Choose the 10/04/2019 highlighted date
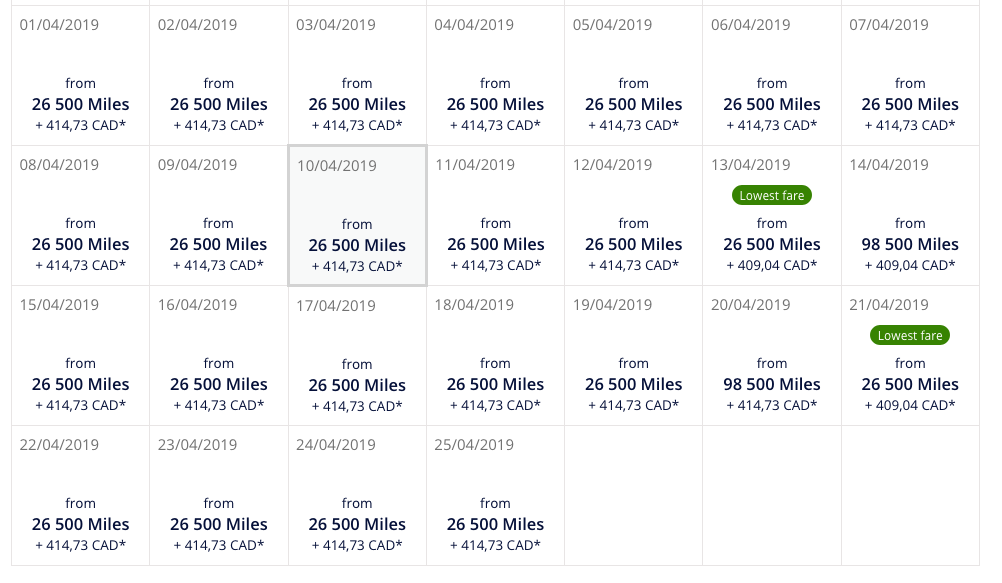1002x583 pixels. click(357, 215)
